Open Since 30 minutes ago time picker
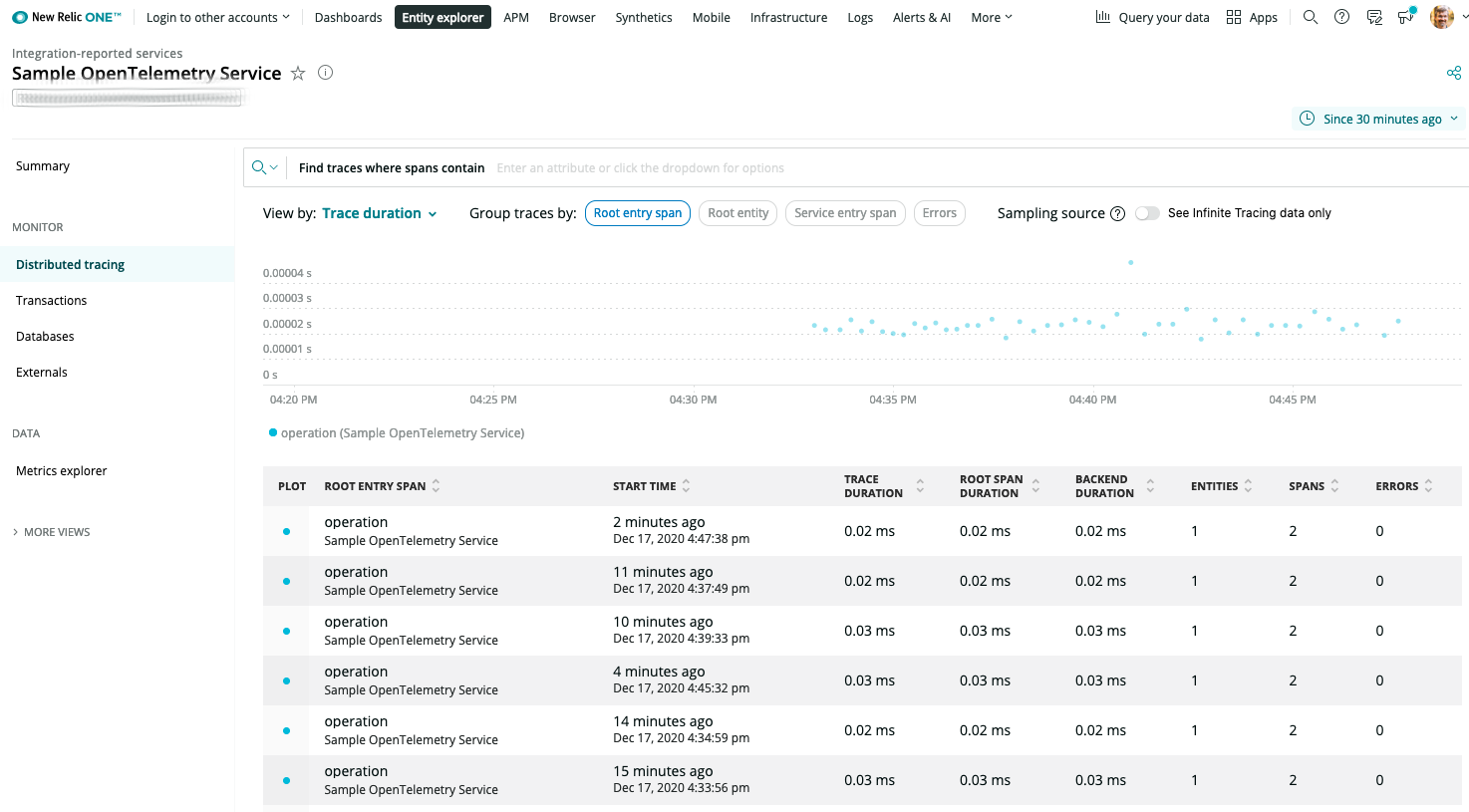Viewport: 1469px width, 812px height. click(1379, 119)
